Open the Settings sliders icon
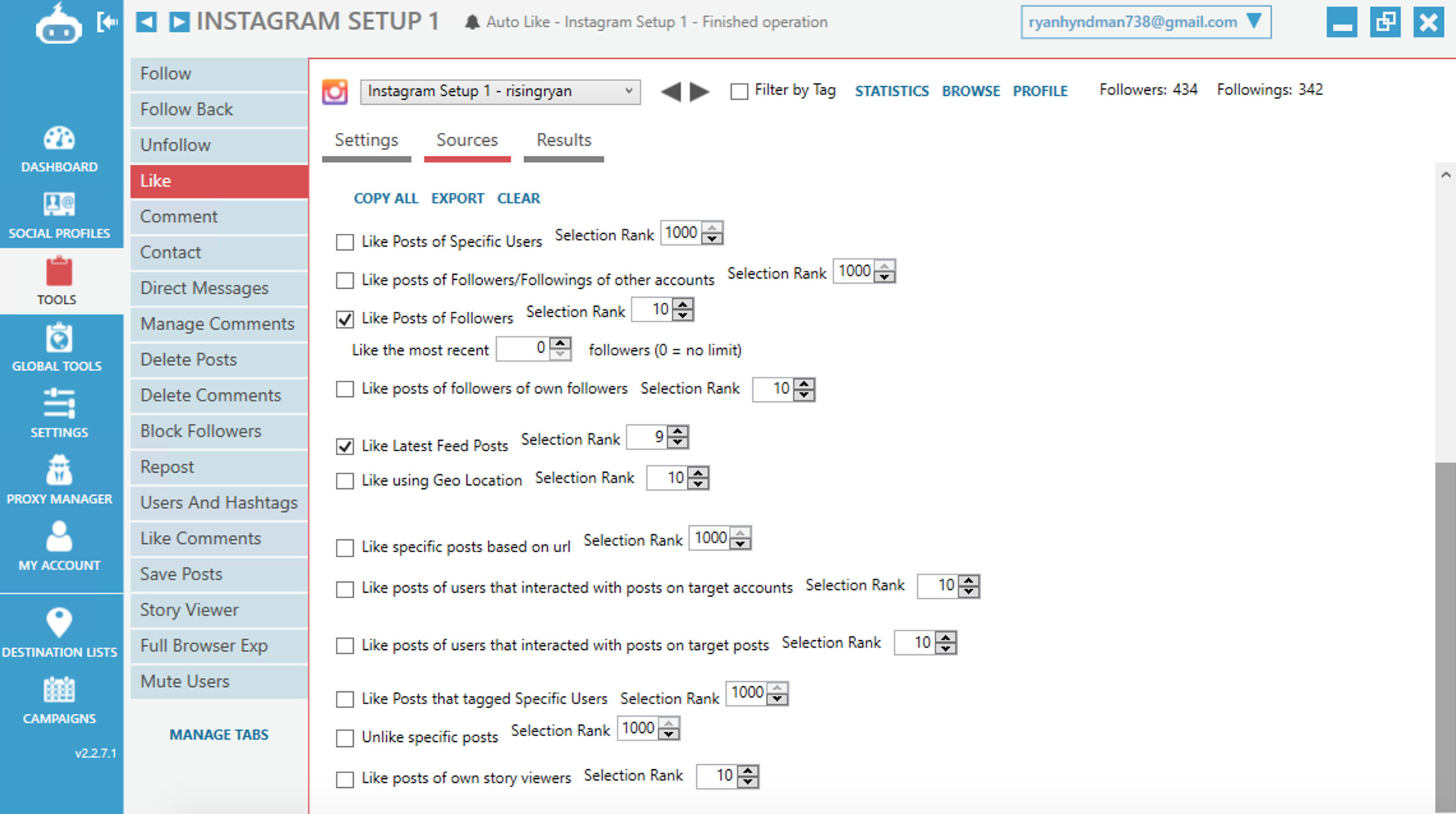The image size is (1456, 814). point(59,404)
